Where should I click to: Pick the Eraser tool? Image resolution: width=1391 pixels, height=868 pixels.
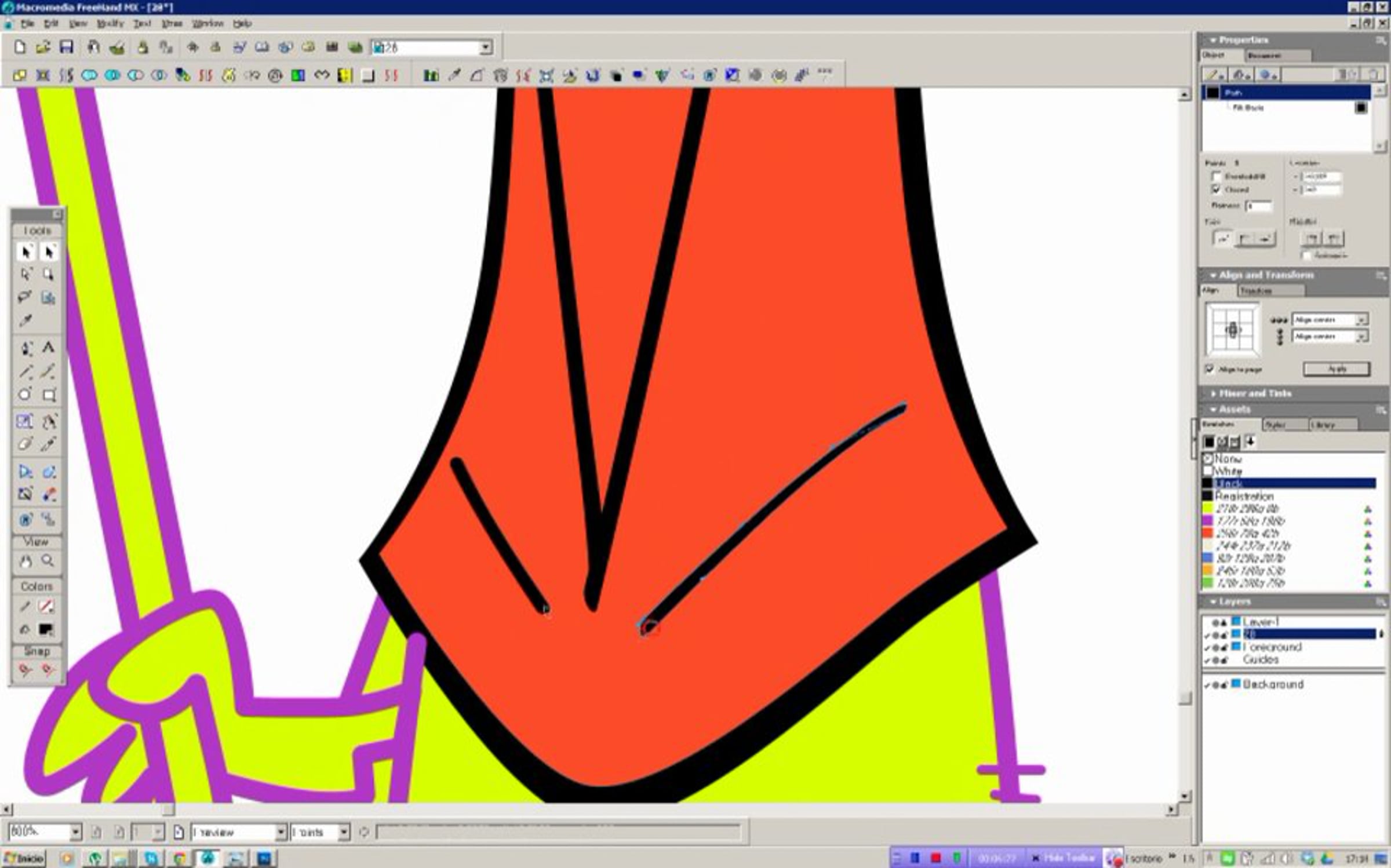25,444
